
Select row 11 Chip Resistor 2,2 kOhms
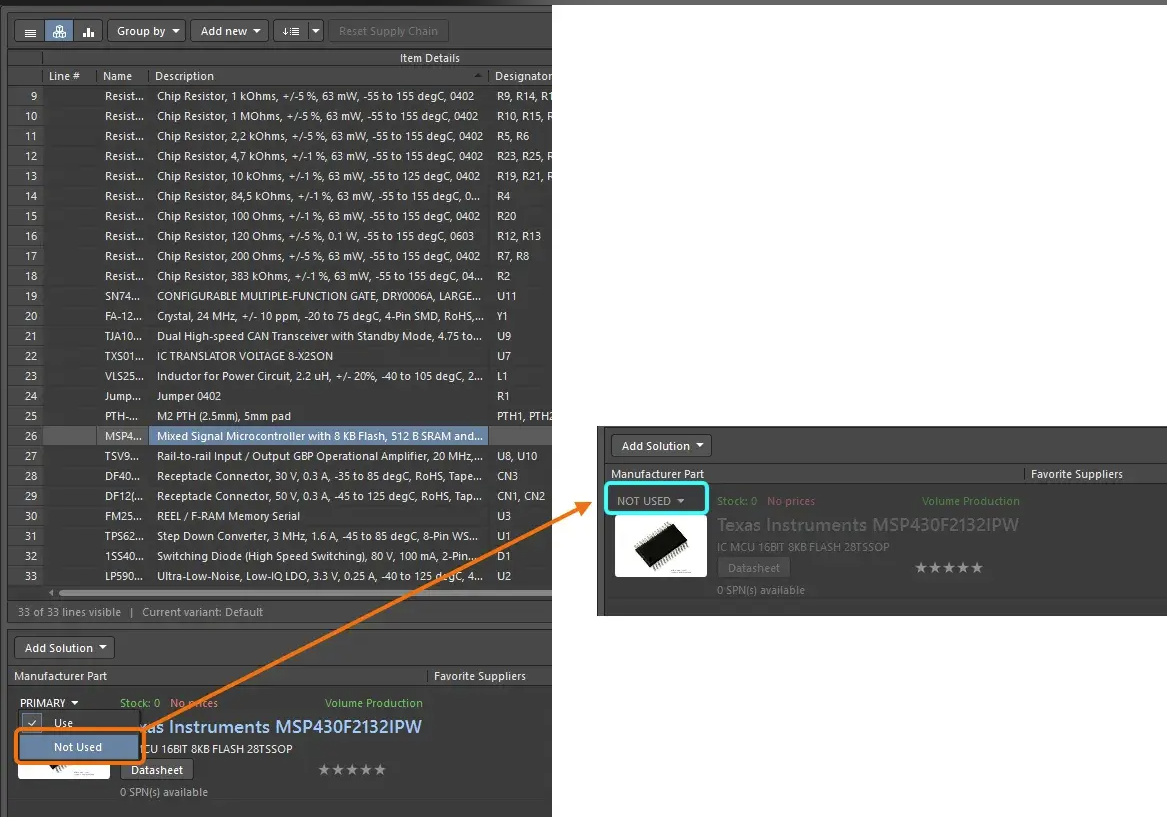click(280, 136)
